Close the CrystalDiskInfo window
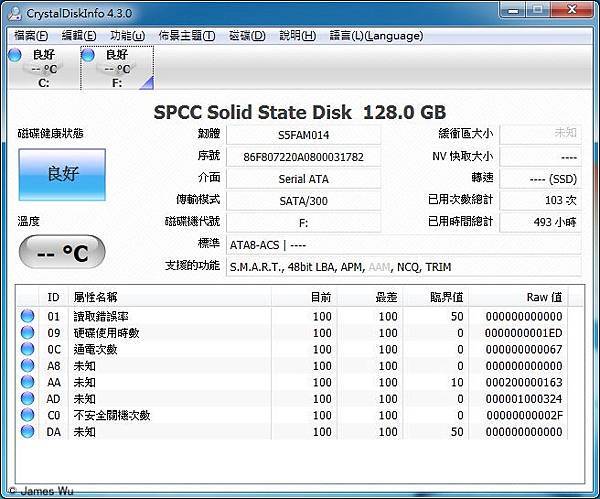The width and height of the screenshot is (600, 499). [x=572, y=10]
